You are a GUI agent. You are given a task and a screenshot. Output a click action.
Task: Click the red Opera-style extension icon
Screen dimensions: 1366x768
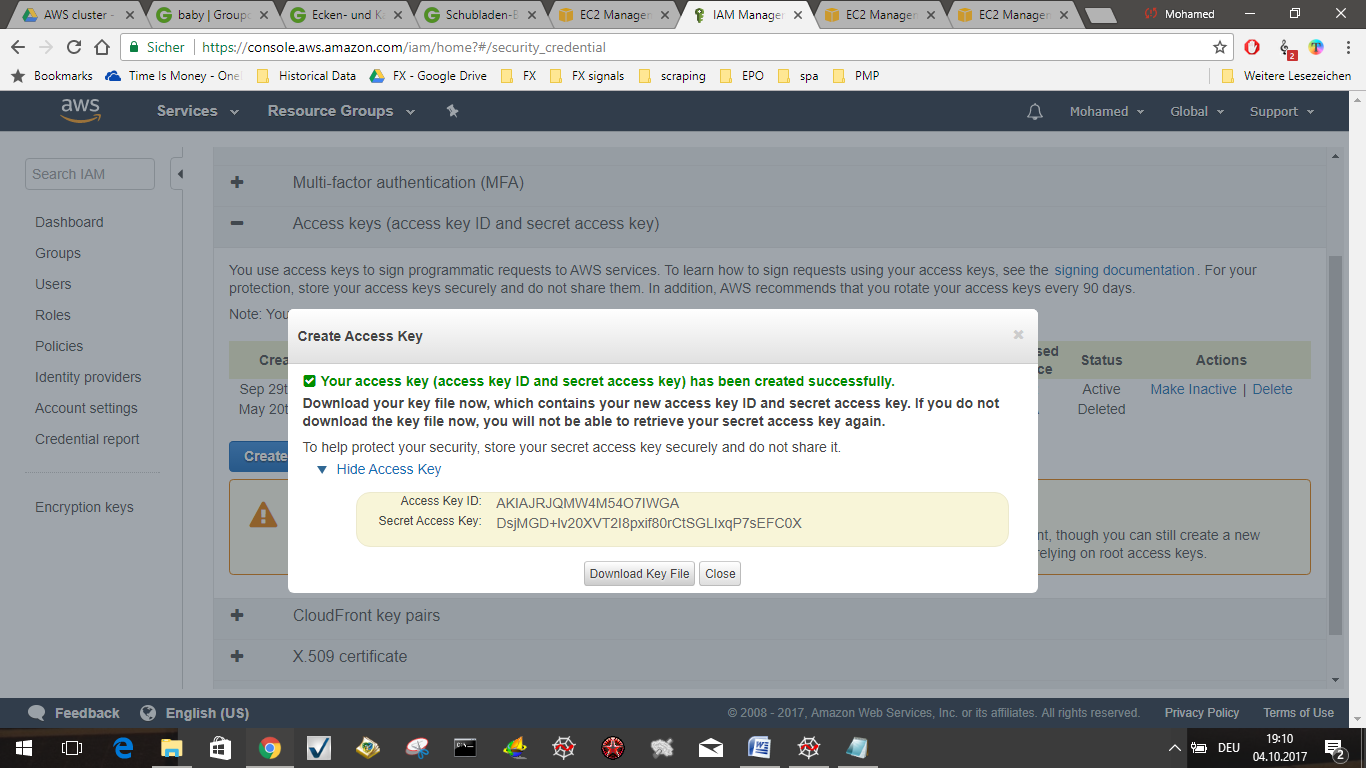1252,47
